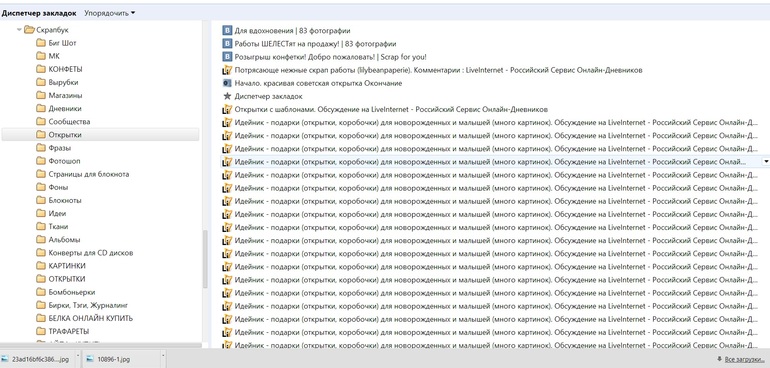
Task: Select the Открытки folder in tree
Action: point(100,135)
